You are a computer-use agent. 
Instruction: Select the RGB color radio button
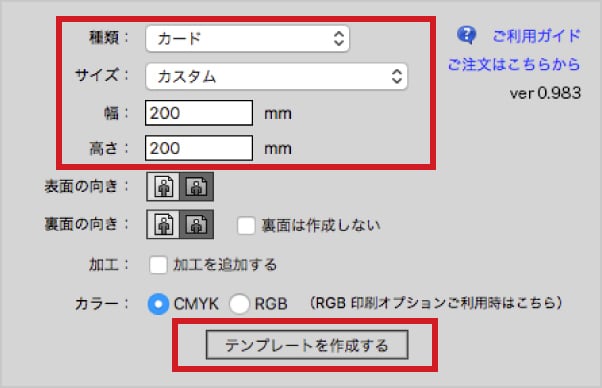[239, 304]
